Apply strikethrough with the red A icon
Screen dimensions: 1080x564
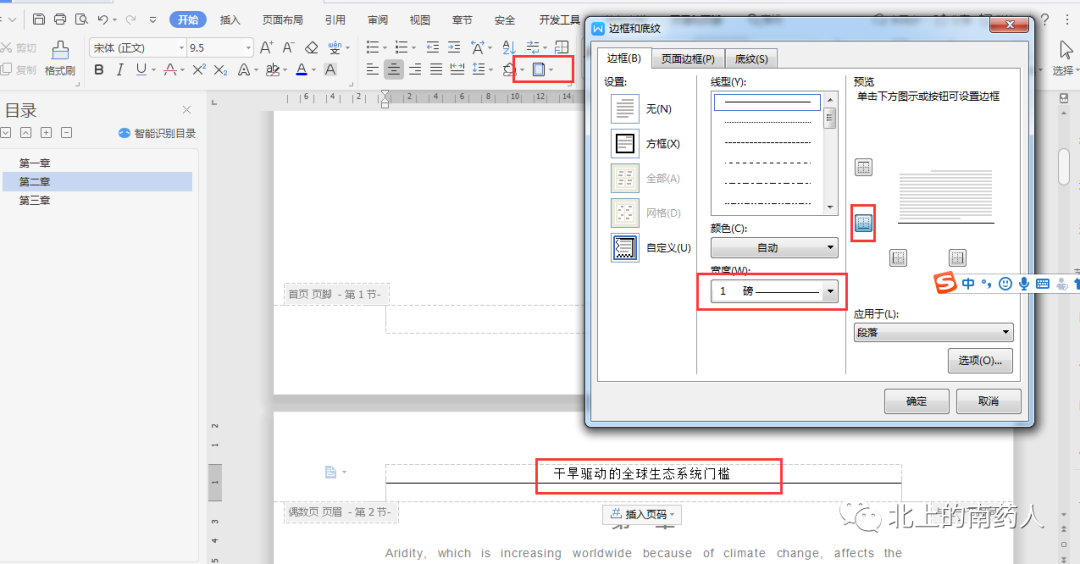click(169, 70)
